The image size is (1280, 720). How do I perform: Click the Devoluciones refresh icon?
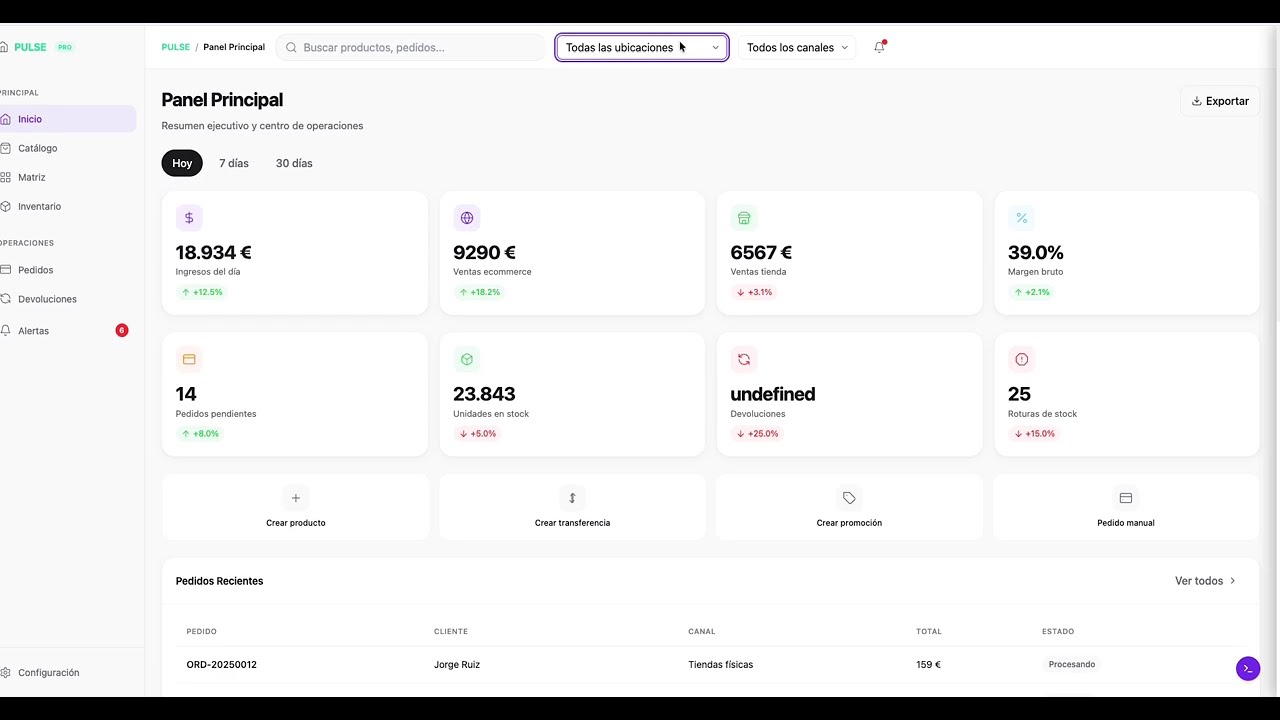click(6, 299)
